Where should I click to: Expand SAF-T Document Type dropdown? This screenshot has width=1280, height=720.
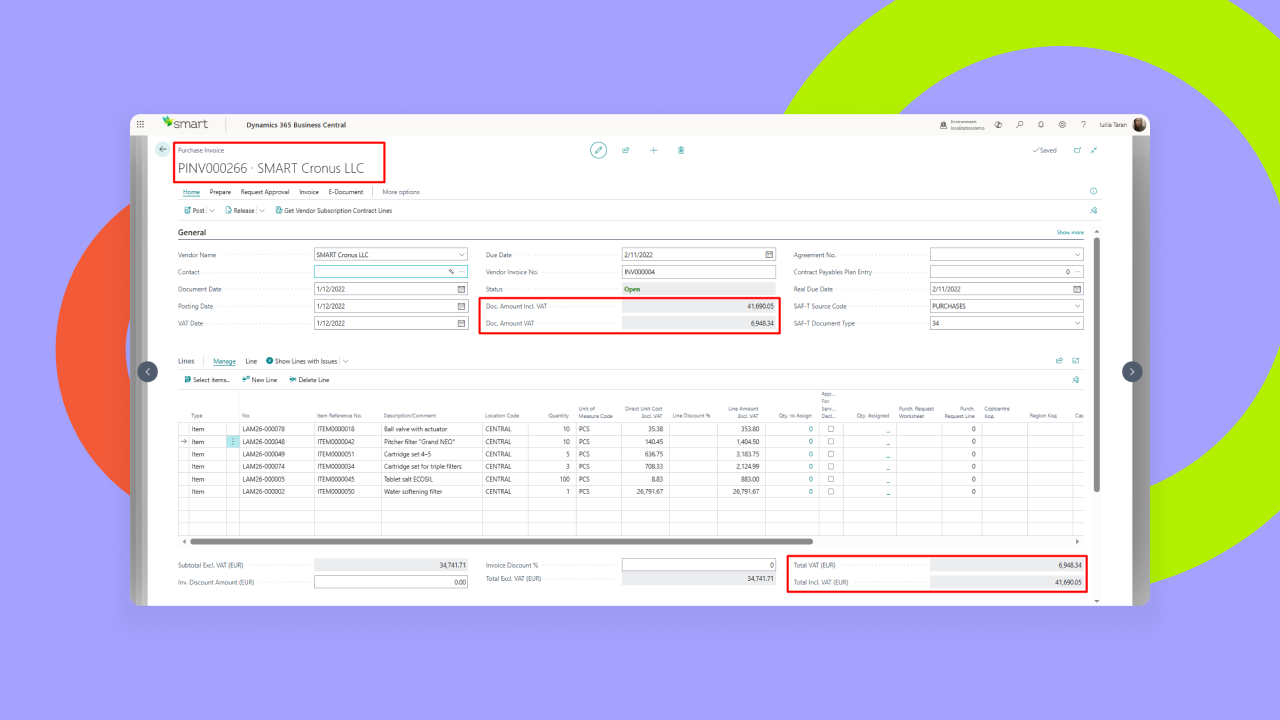pyautogui.click(x=1077, y=324)
